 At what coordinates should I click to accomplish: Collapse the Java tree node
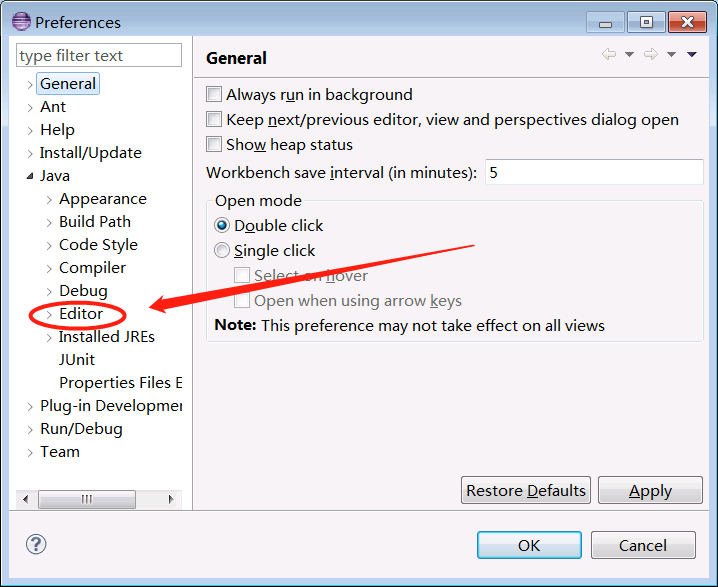30,176
